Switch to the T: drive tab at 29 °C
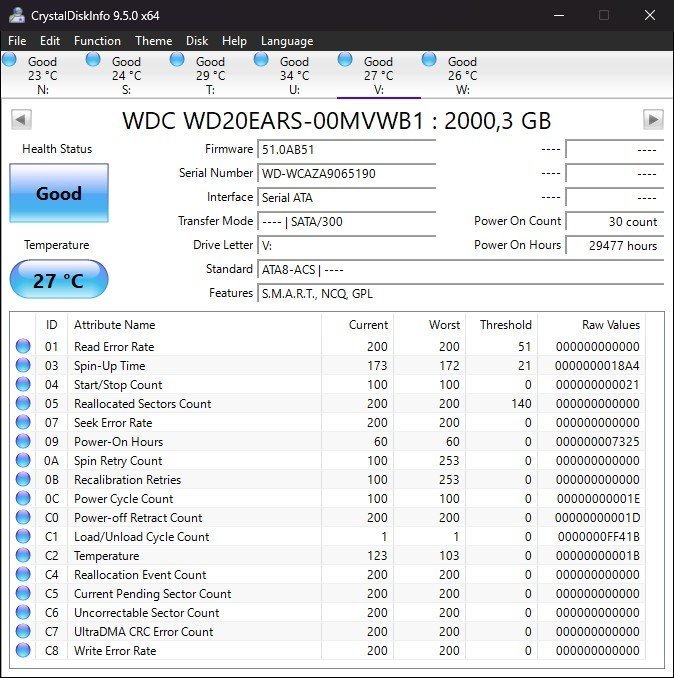This screenshot has width=674, height=678. coord(210,75)
